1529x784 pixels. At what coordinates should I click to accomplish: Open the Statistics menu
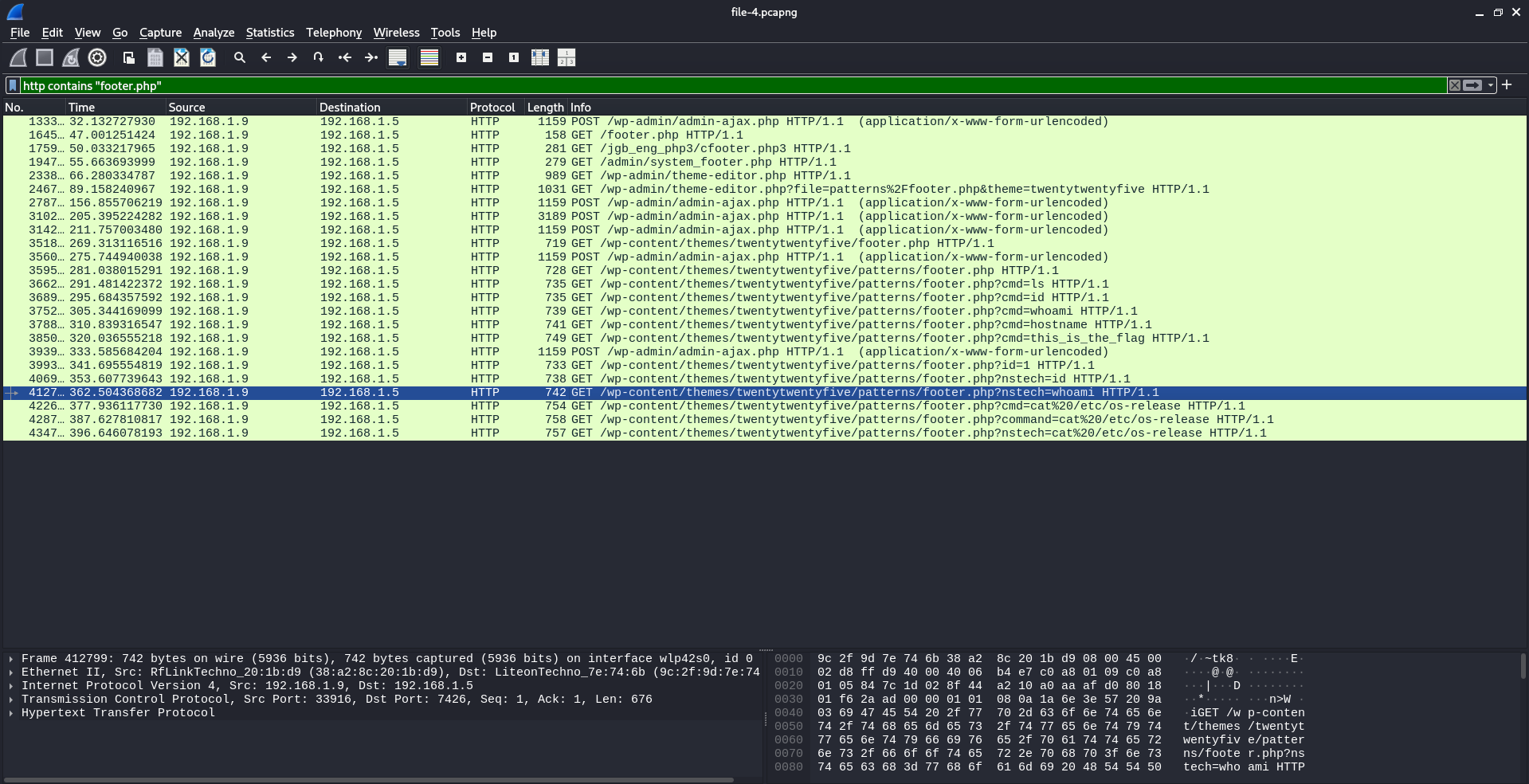(270, 33)
